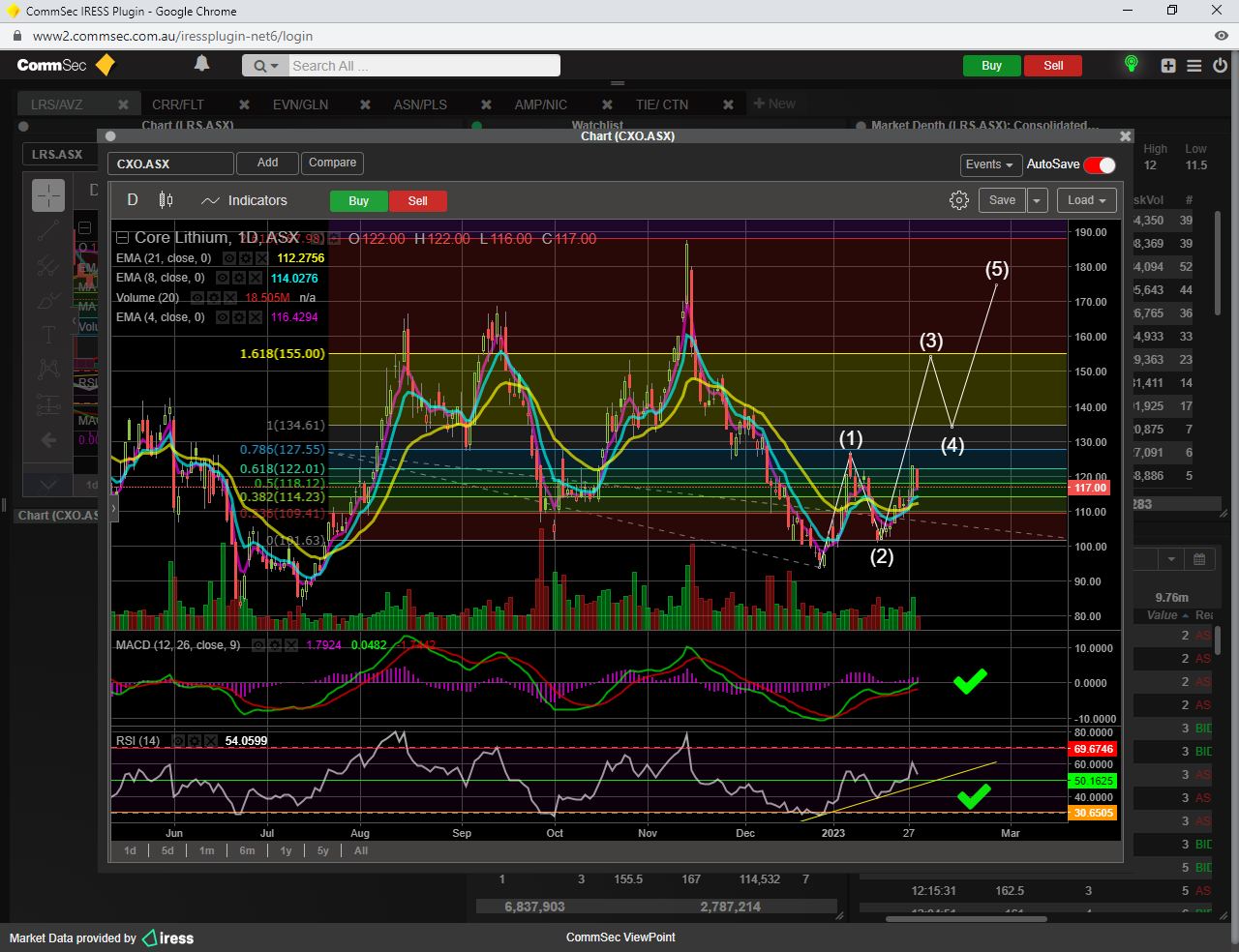Expand the Load dropdown menu

click(1087, 200)
